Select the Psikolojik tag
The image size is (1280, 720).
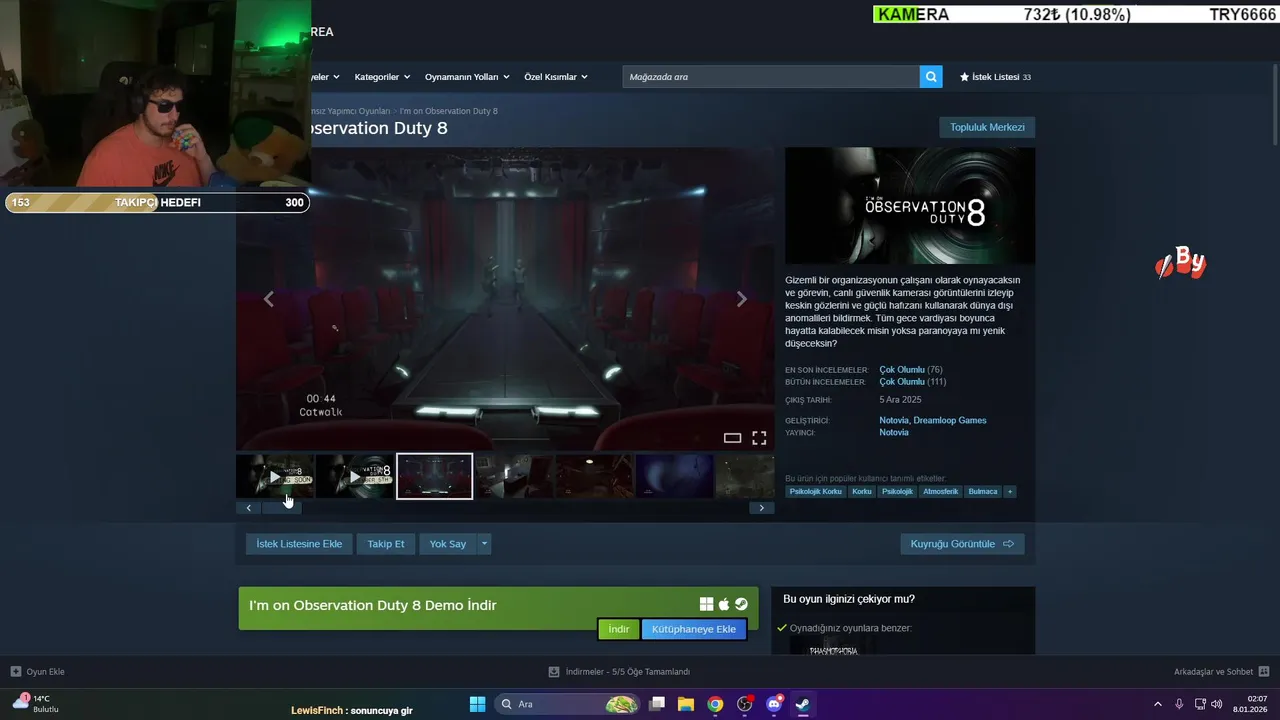click(x=897, y=492)
